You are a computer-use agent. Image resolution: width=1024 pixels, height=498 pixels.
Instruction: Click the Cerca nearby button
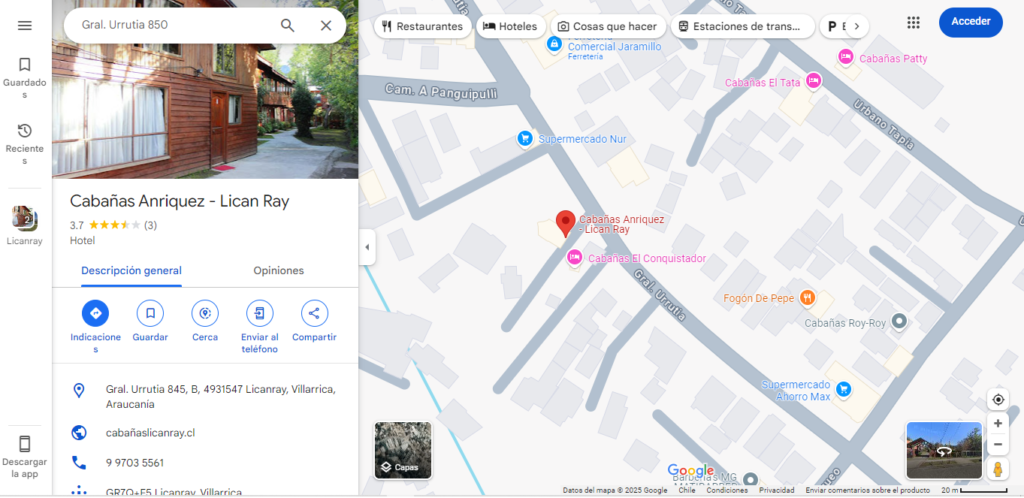click(205, 313)
